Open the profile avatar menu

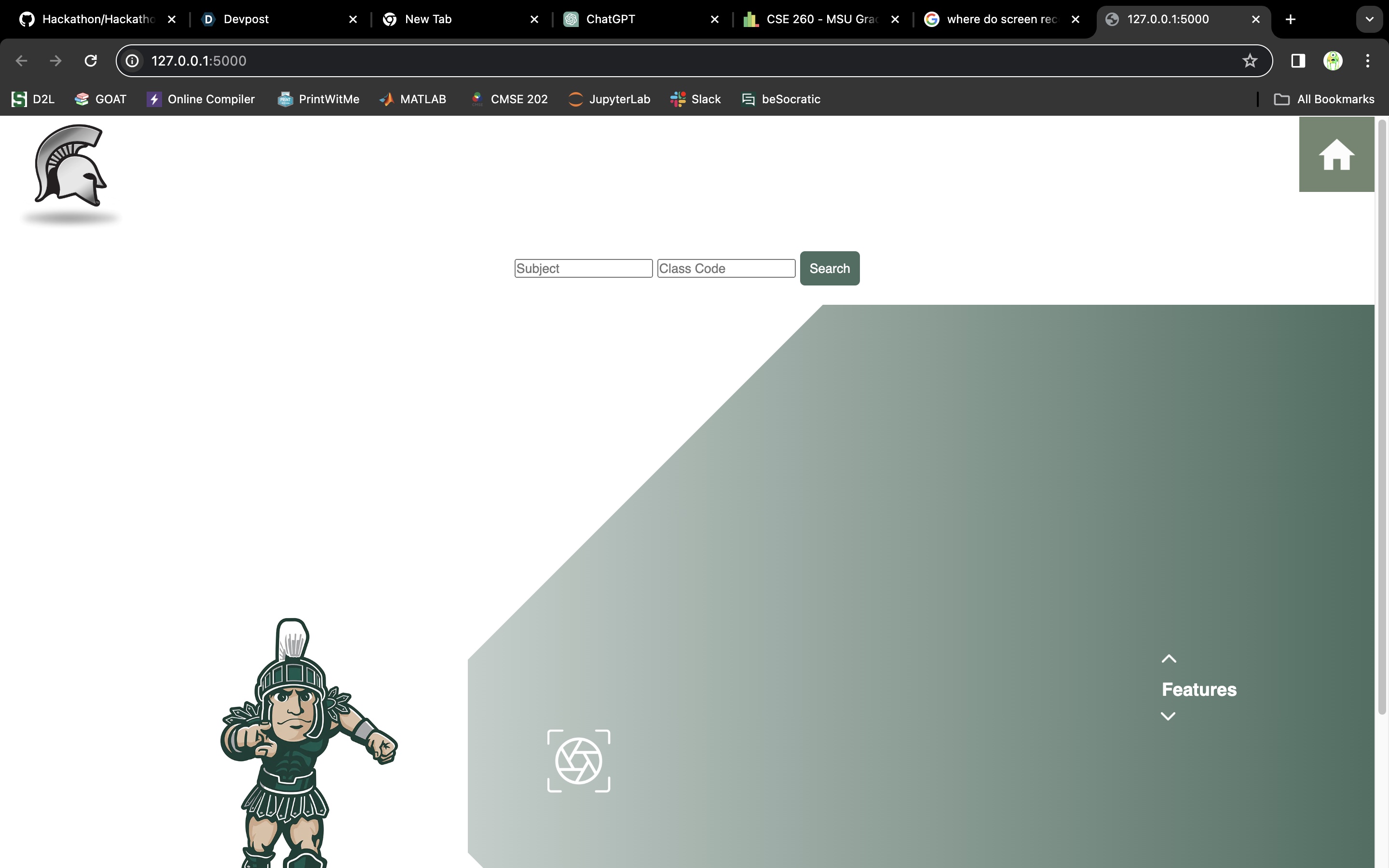point(1333,61)
